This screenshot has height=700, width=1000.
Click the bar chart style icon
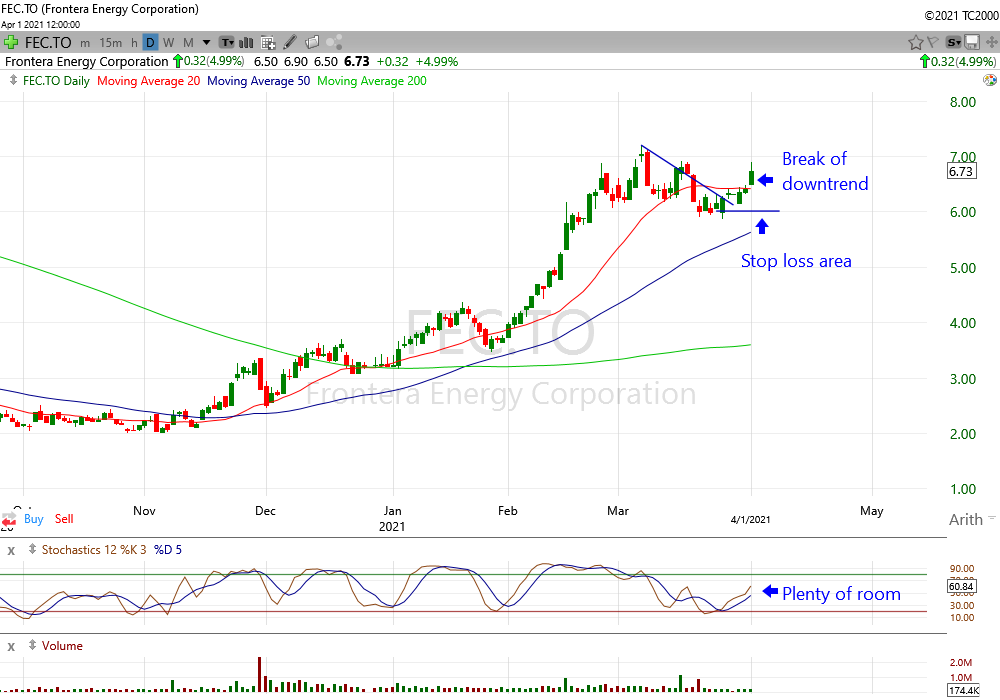[246, 43]
